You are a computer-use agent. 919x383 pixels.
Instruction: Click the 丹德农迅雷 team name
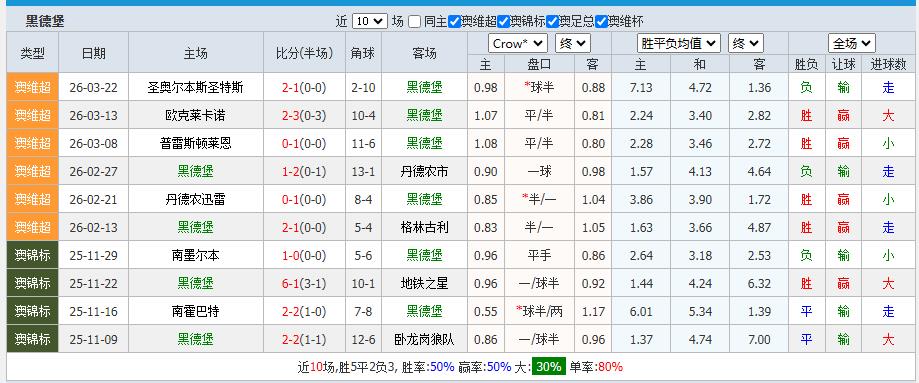coord(196,199)
